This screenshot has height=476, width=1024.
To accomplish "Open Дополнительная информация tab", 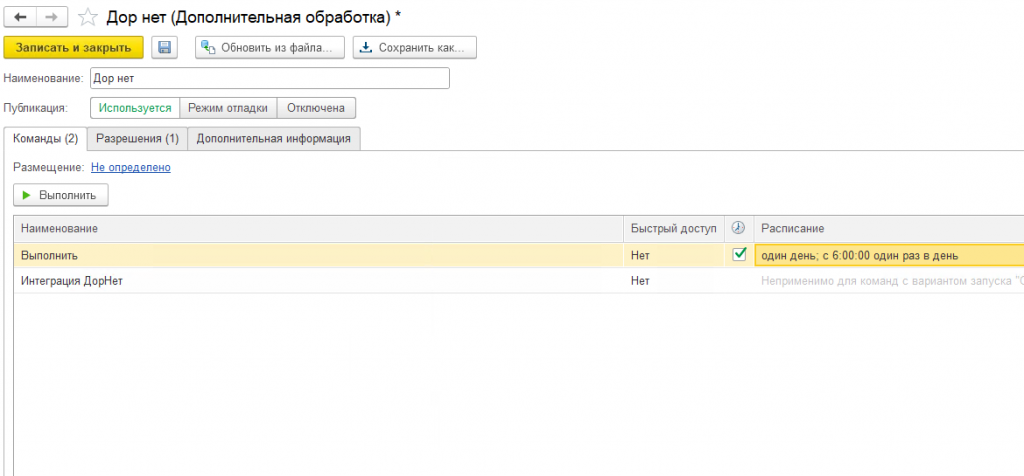I will coord(274,138).
